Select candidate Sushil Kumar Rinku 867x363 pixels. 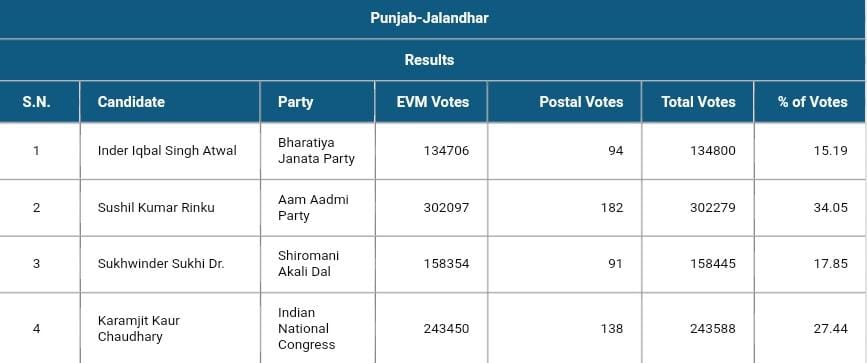point(156,208)
